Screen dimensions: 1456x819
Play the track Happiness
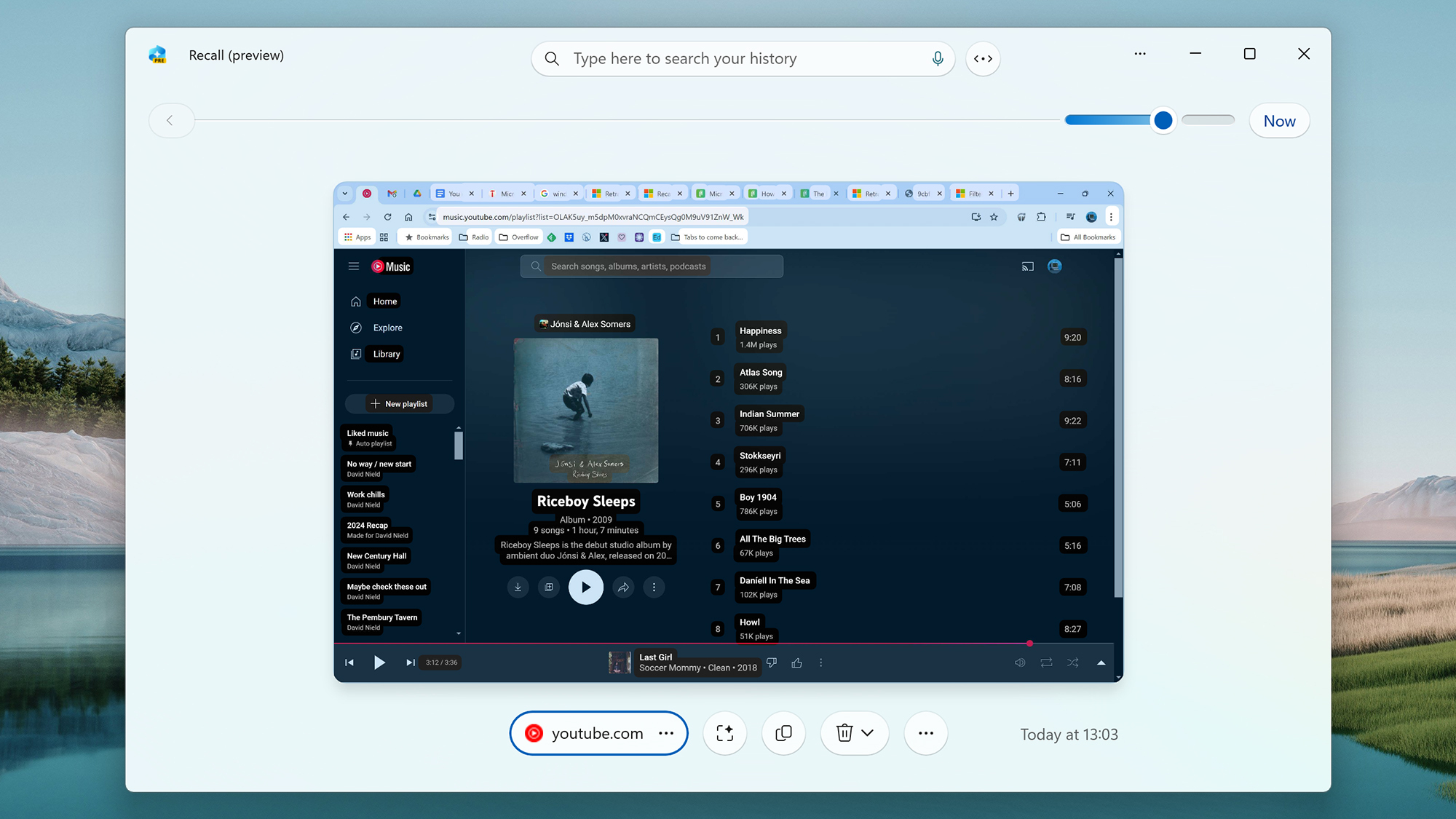[x=760, y=331]
